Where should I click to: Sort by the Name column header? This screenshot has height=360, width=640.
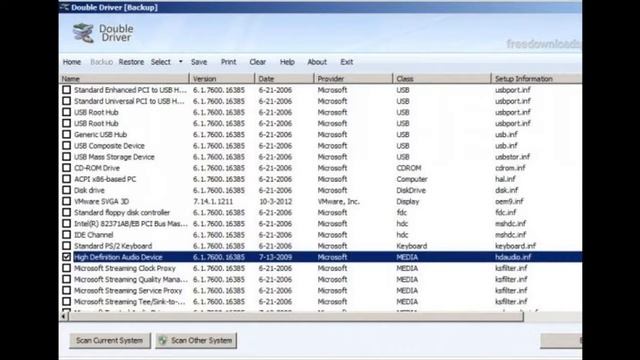pyautogui.click(x=124, y=78)
